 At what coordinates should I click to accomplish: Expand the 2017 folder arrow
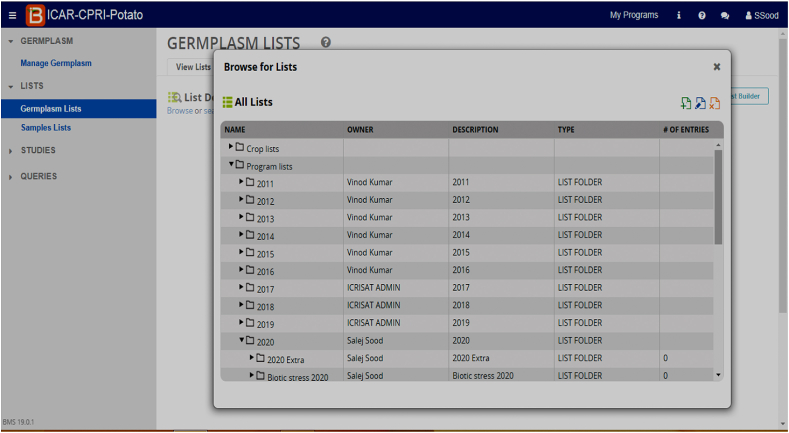241,288
